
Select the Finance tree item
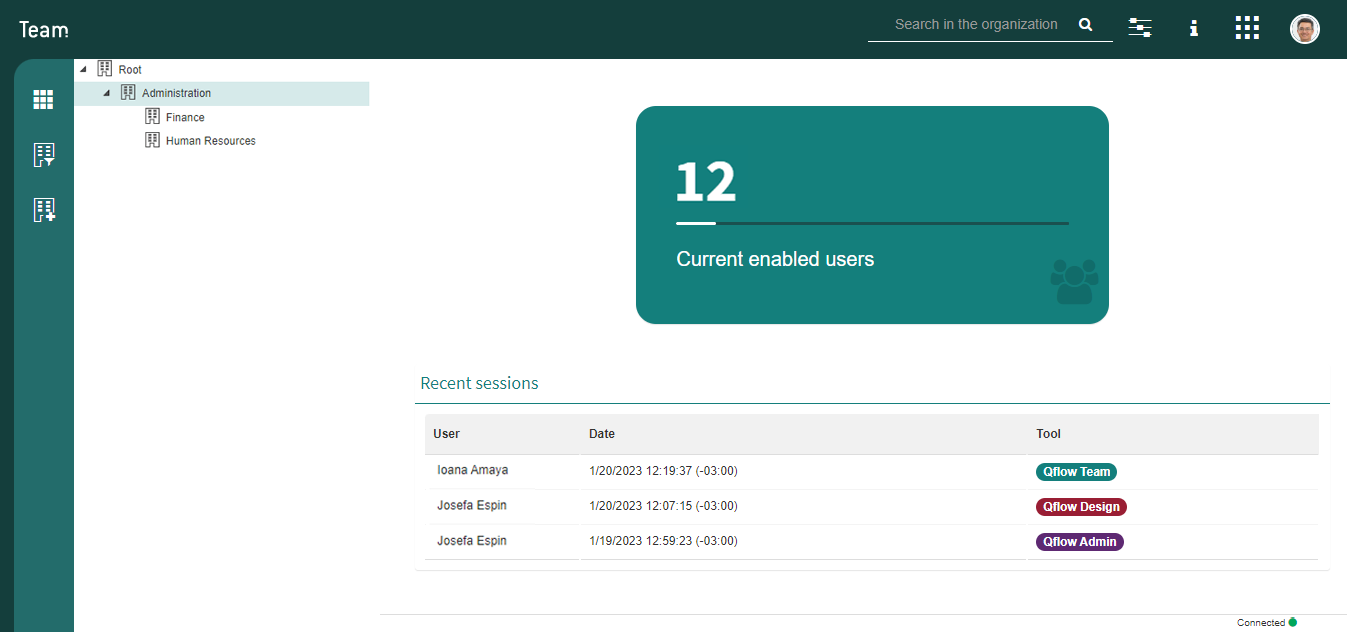click(x=185, y=117)
